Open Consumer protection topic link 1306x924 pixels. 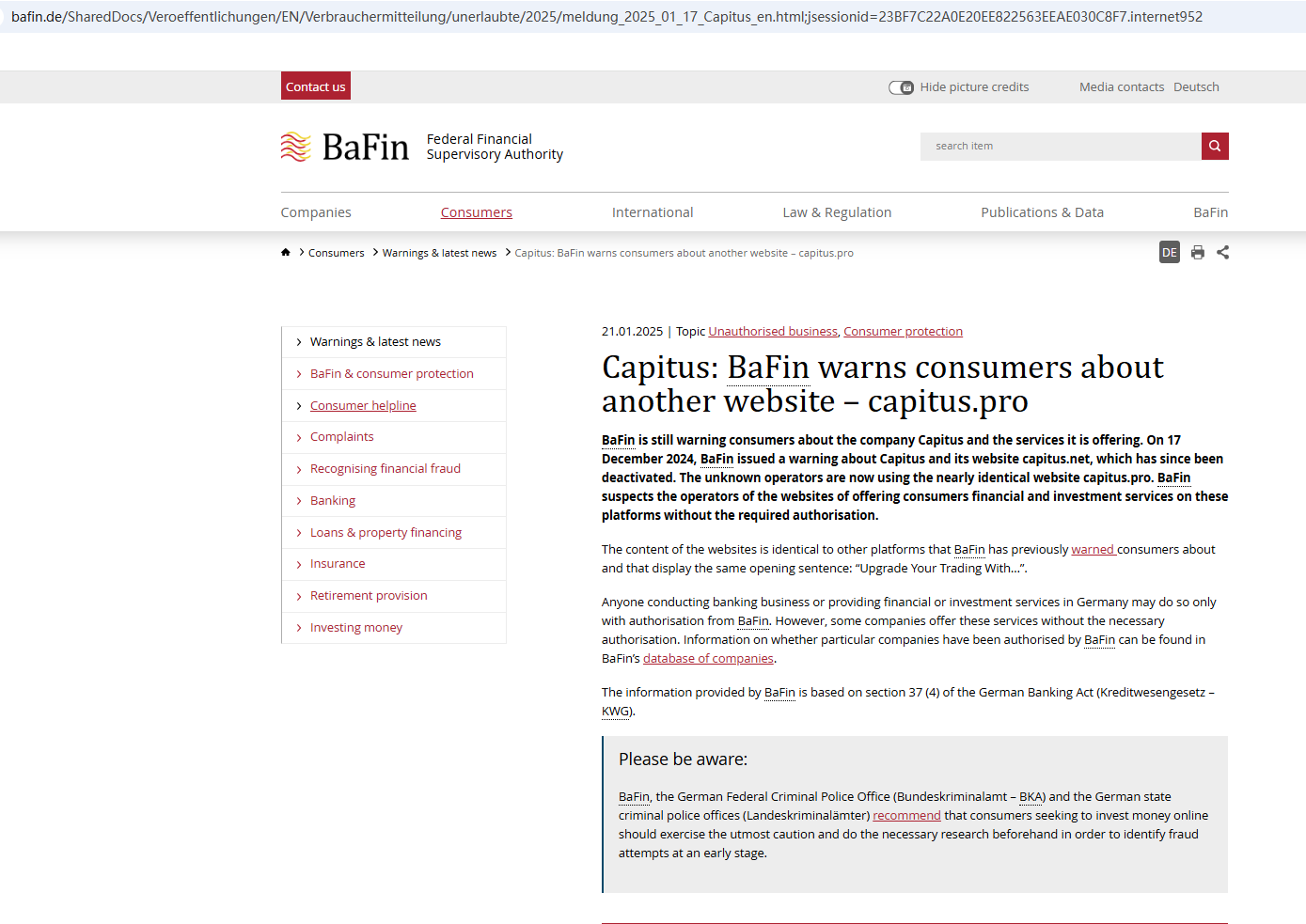(x=903, y=331)
